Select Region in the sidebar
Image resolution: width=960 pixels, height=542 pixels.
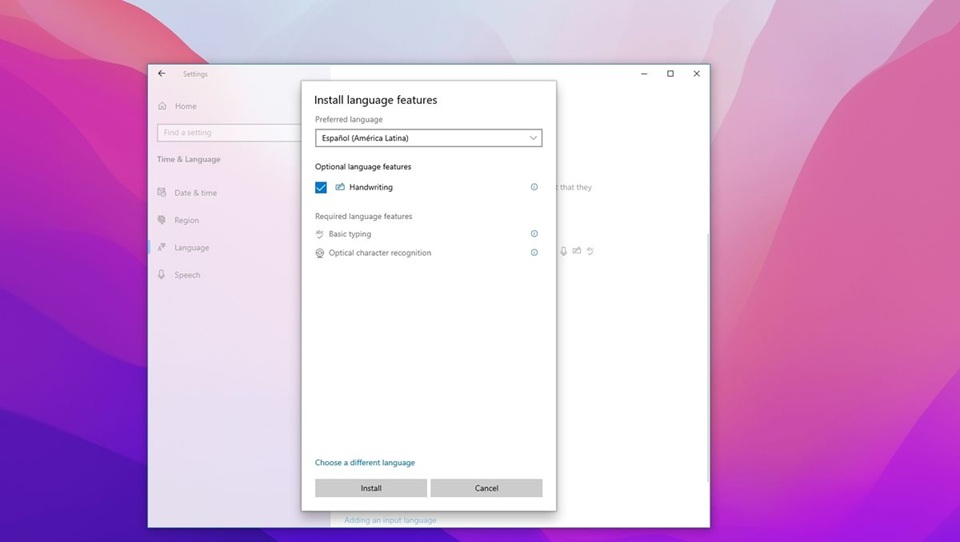point(186,220)
